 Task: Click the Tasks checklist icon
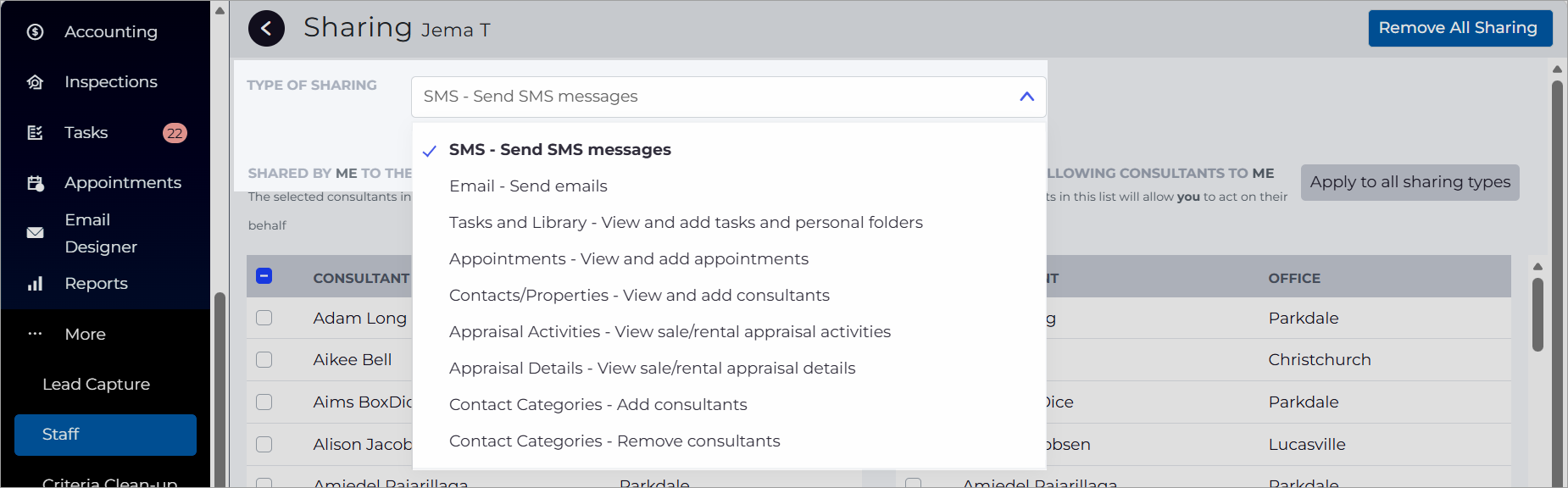35,133
